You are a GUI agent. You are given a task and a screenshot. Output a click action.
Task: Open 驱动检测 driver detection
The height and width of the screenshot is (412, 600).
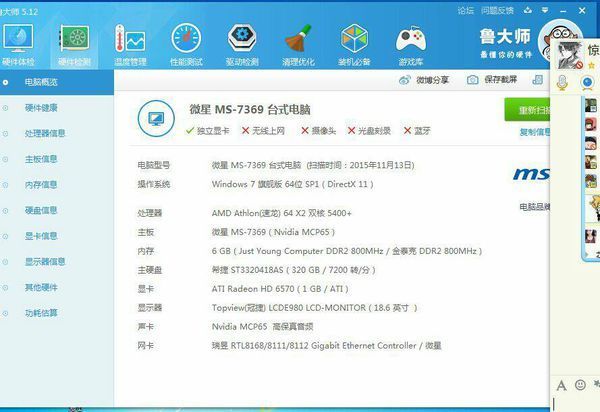tap(242, 44)
